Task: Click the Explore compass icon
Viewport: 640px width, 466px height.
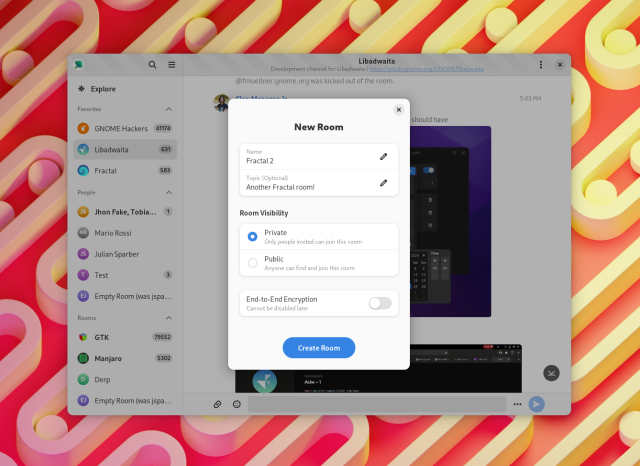Action: (x=81, y=89)
